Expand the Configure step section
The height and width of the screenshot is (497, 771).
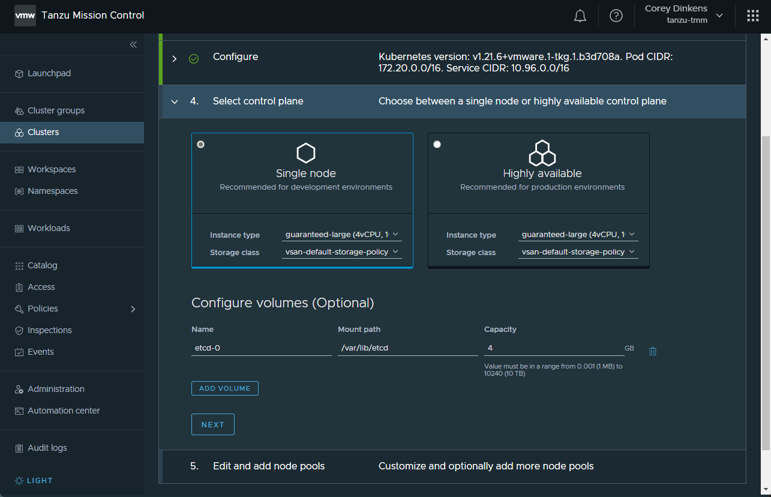[x=174, y=59]
